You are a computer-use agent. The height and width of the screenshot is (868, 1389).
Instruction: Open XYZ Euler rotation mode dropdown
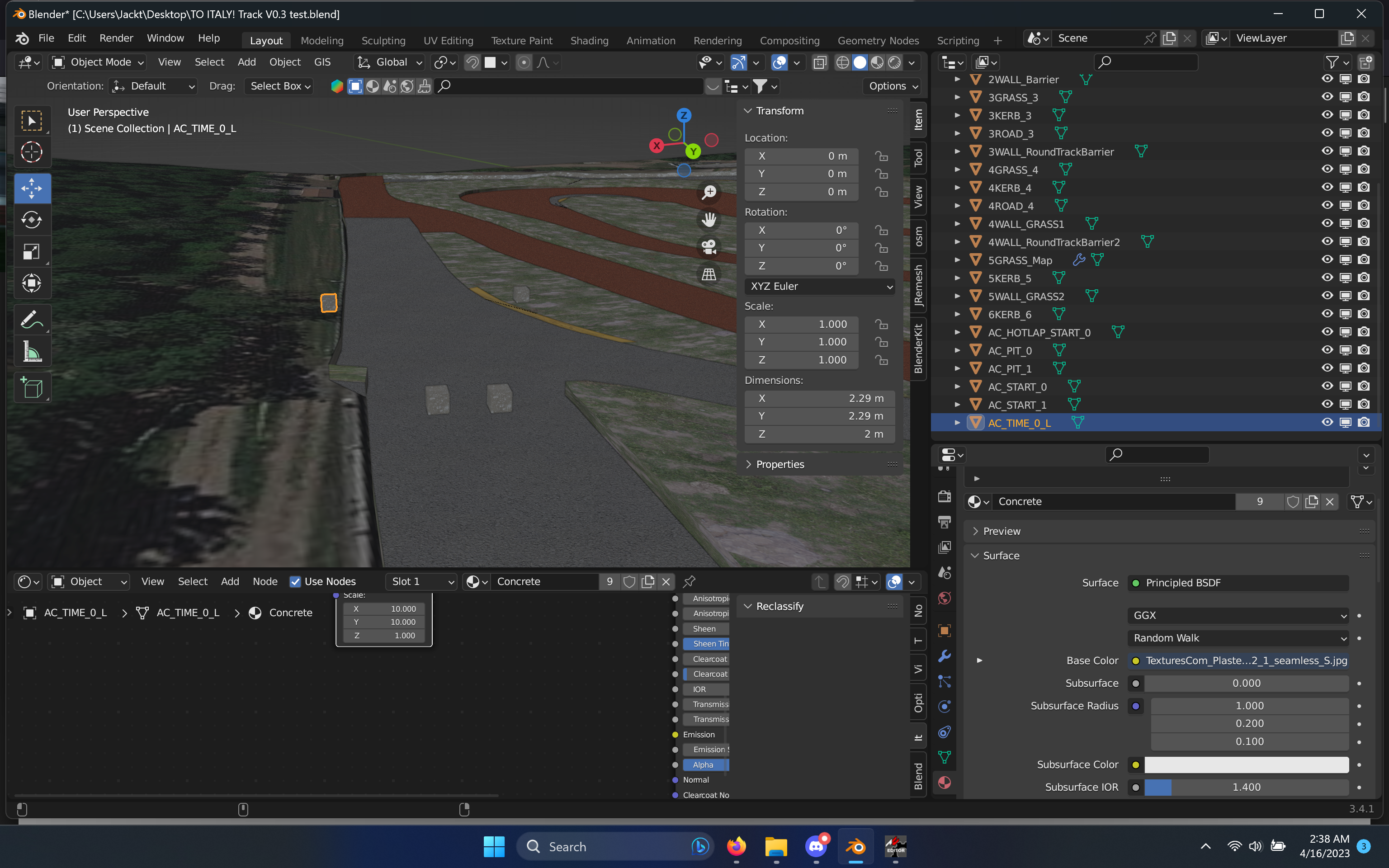point(820,287)
